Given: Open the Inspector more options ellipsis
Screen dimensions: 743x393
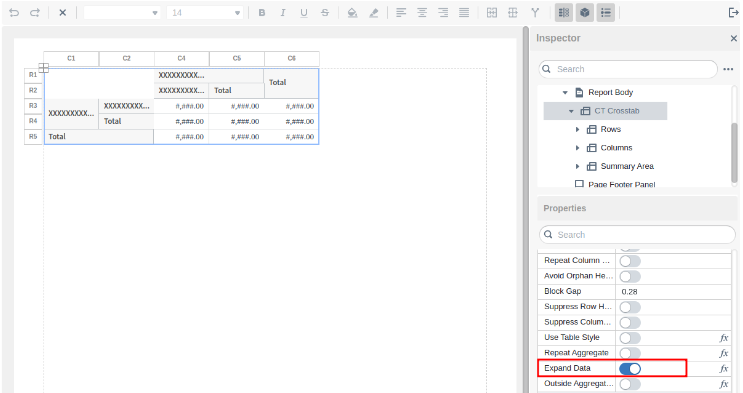Looking at the screenshot, I should [x=728, y=69].
